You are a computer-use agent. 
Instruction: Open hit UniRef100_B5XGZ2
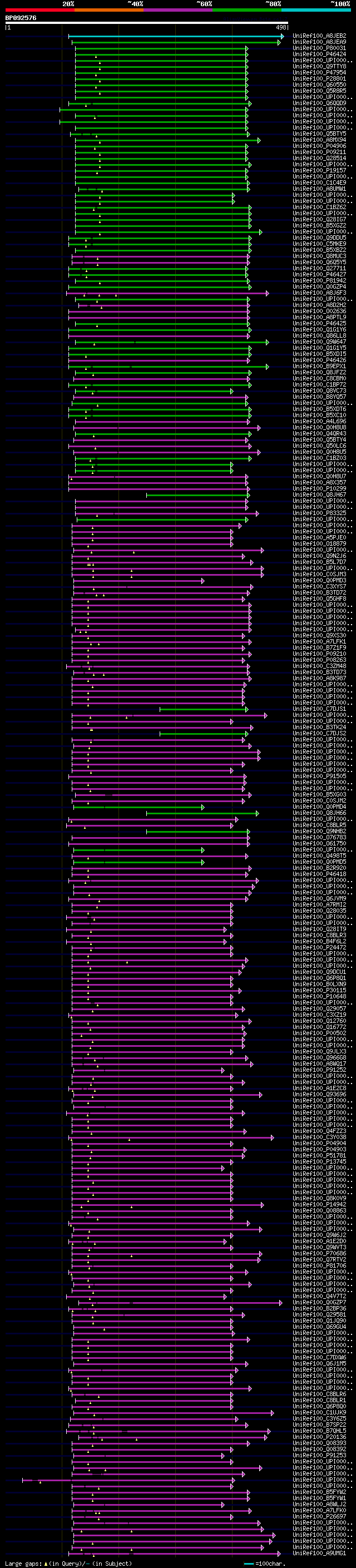(319, 225)
